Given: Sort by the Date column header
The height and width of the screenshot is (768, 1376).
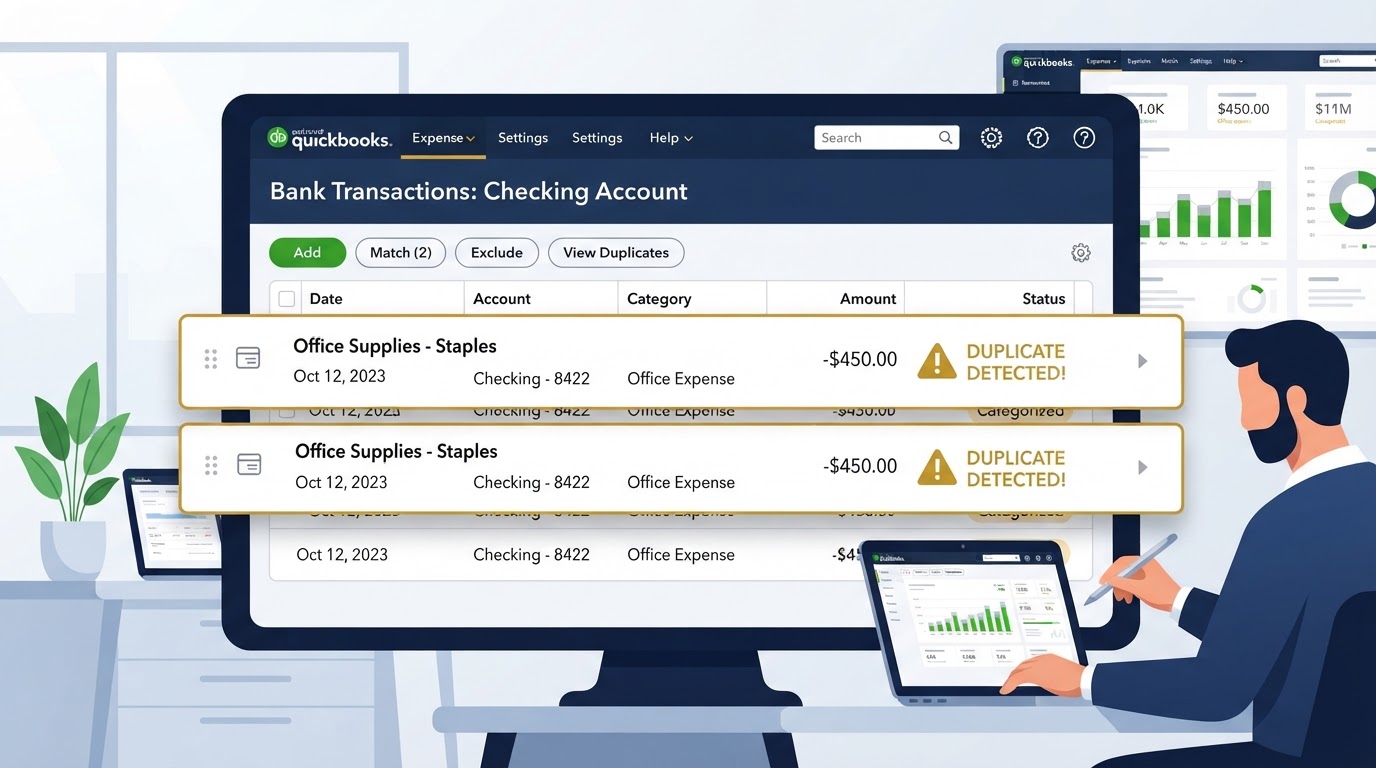Looking at the screenshot, I should pyautogui.click(x=326, y=299).
